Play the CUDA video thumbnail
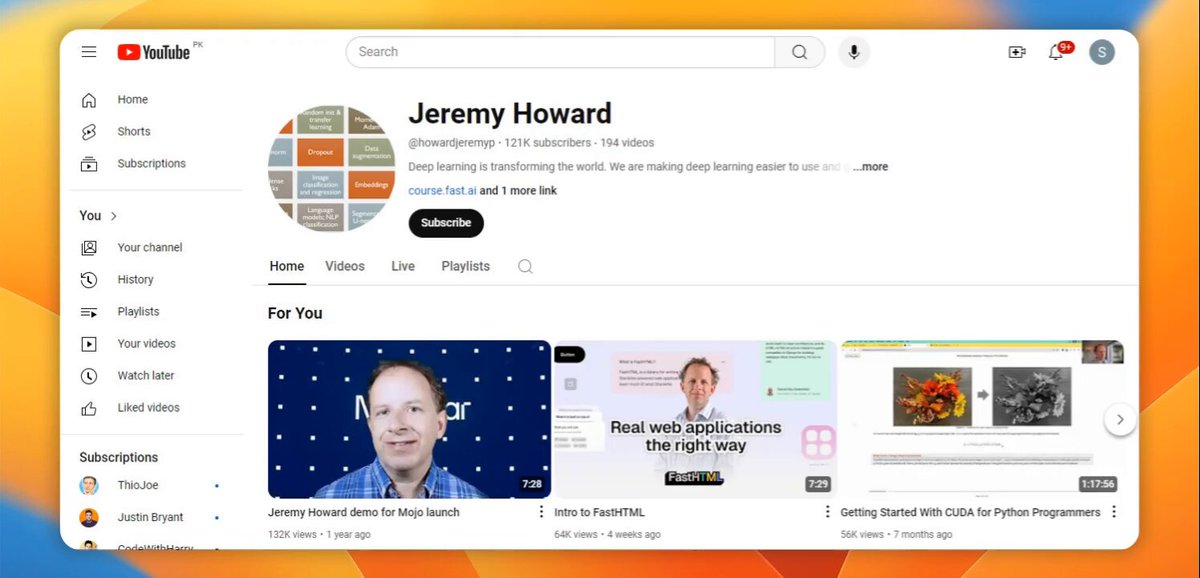 (982, 419)
